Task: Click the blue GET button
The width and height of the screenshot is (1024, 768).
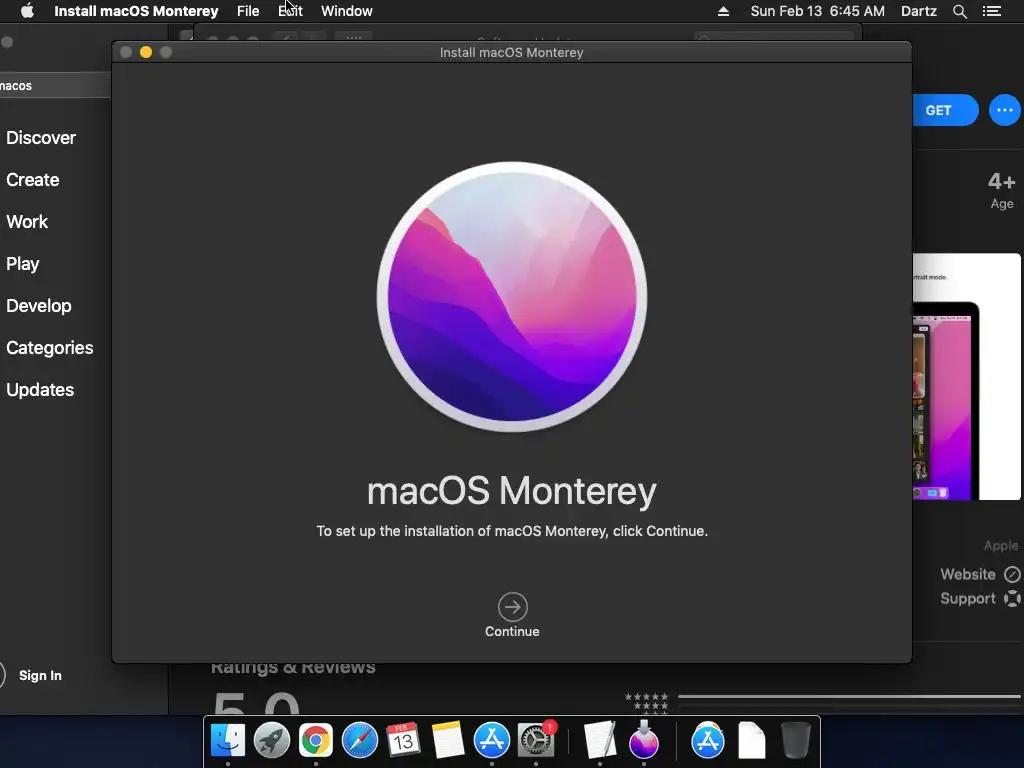Action: pyautogui.click(x=945, y=110)
